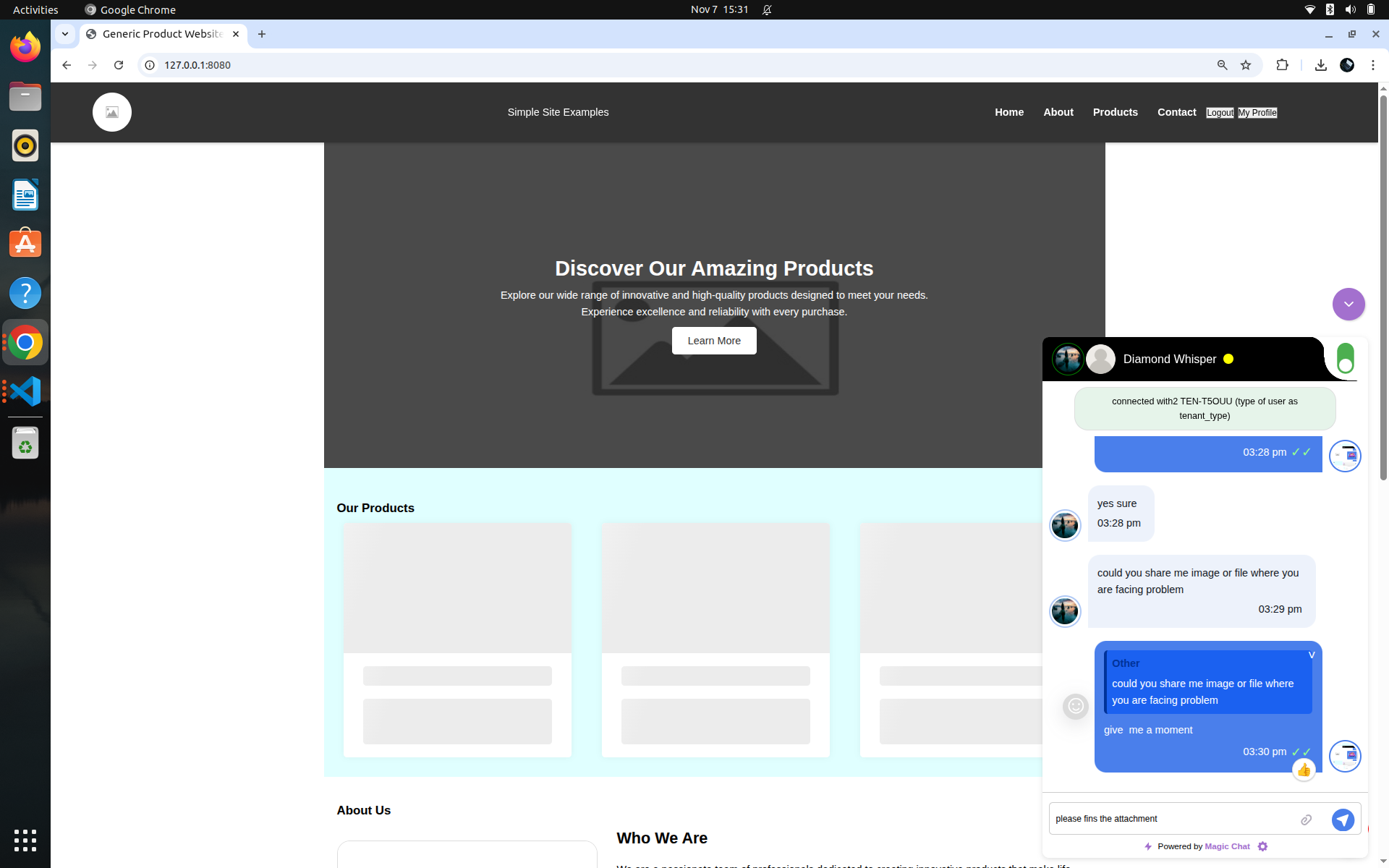
Task: Click the thumbs up reaction on message
Action: pyautogui.click(x=1304, y=770)
